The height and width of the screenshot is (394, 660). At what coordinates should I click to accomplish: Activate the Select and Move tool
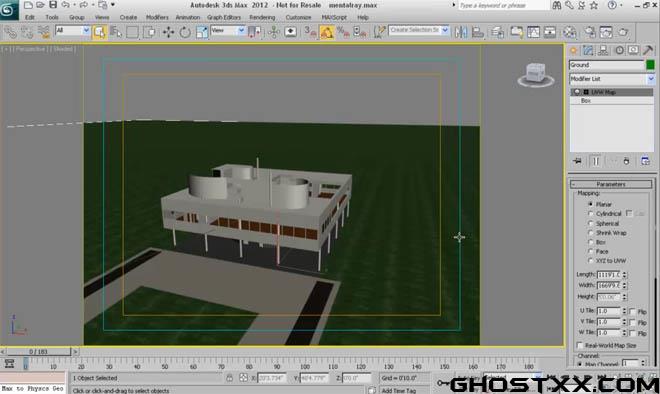[168, 32]
